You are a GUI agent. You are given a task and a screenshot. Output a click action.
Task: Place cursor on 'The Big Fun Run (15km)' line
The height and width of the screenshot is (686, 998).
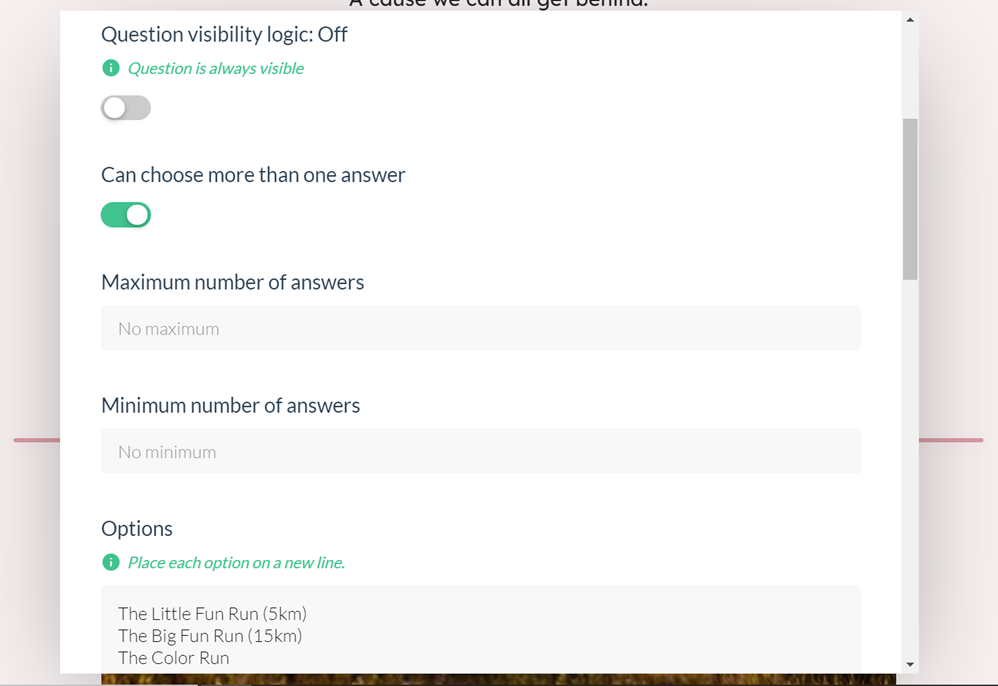pos(210,636)
